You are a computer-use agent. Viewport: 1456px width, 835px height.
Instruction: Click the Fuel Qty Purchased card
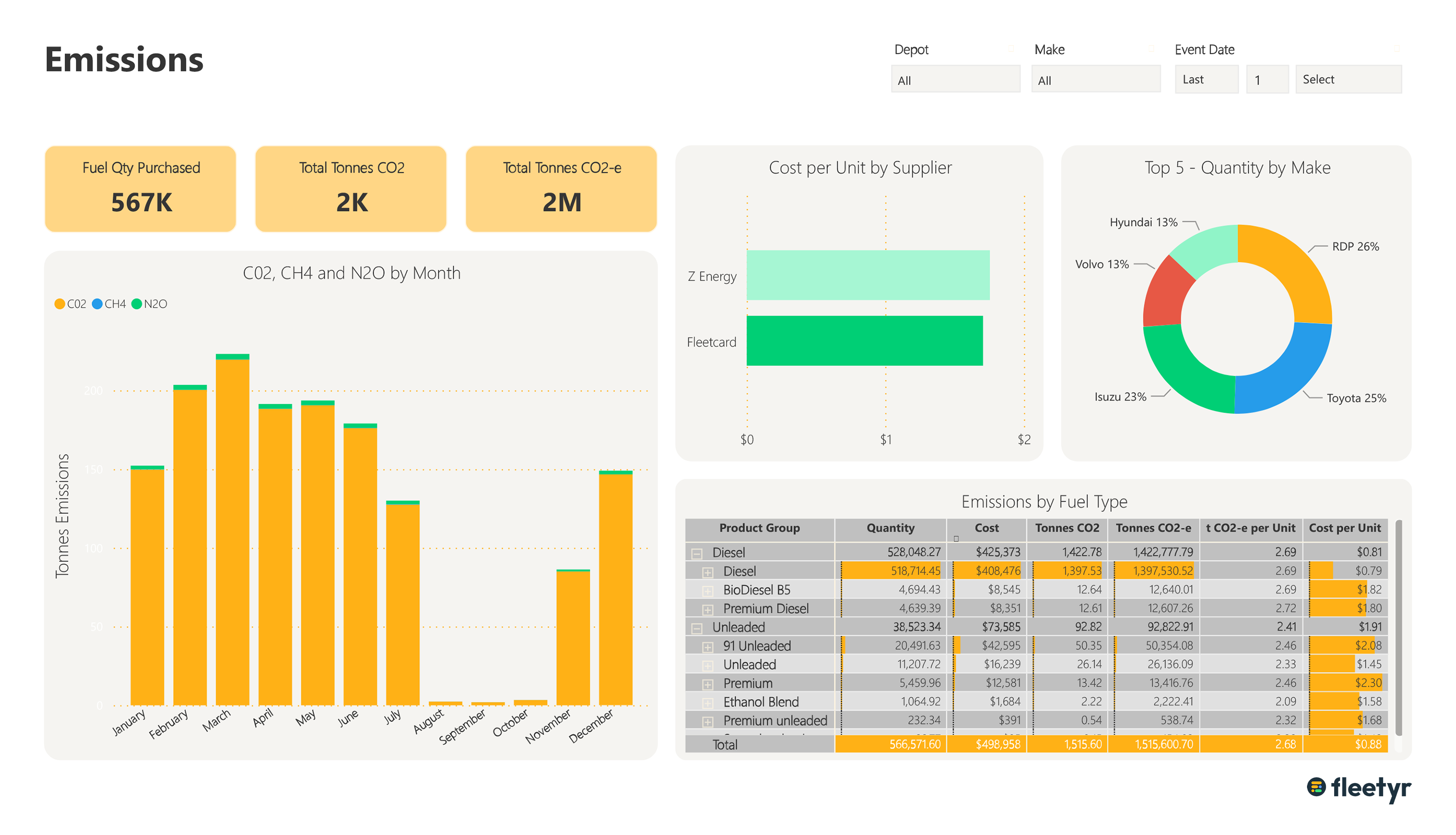tap(141, 189)
